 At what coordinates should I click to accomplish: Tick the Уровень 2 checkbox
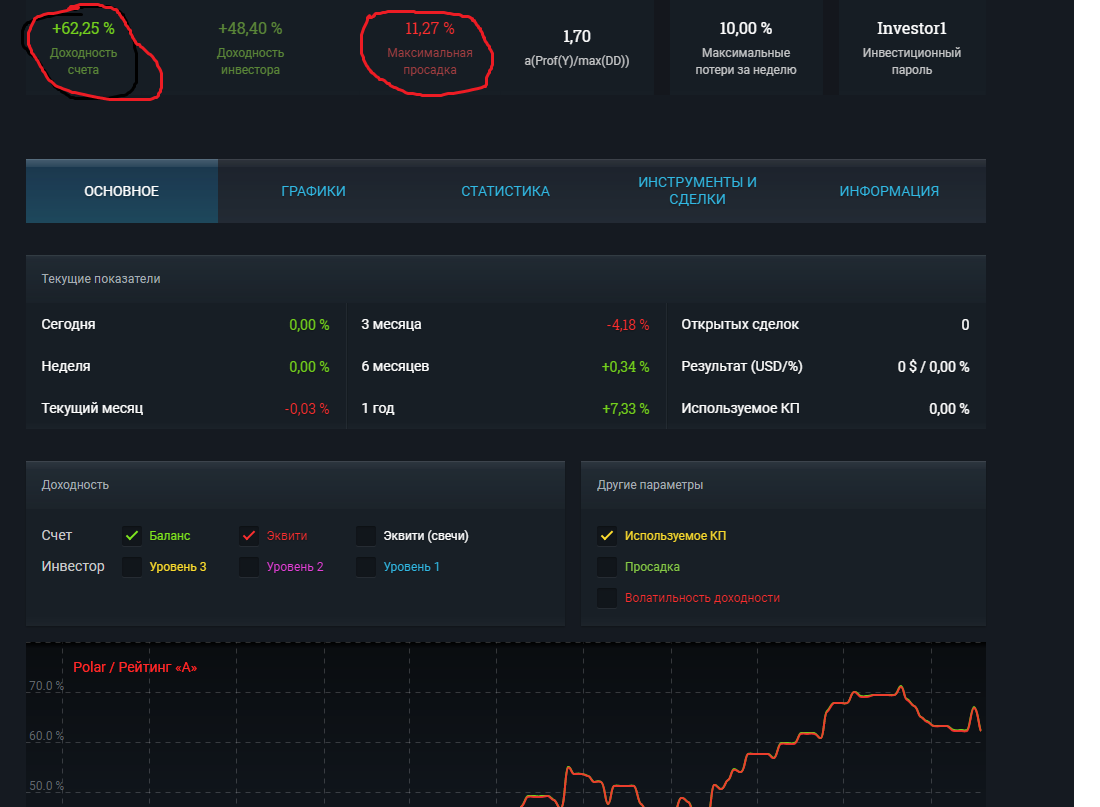(x=249, y=567)
